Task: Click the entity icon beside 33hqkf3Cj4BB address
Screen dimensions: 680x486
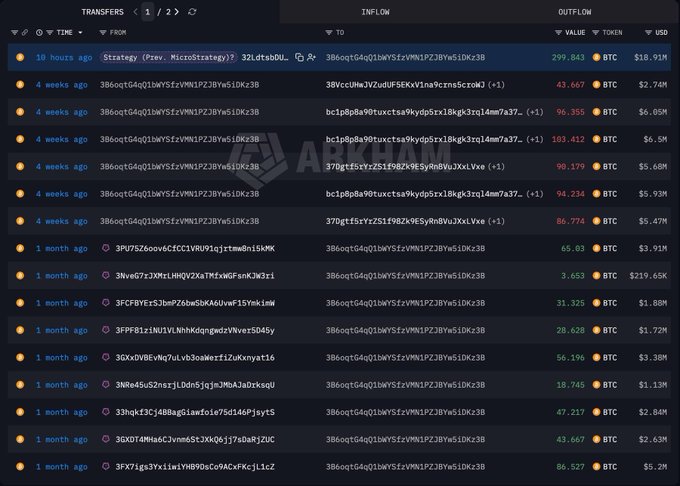Action: [x=105, y=412]
